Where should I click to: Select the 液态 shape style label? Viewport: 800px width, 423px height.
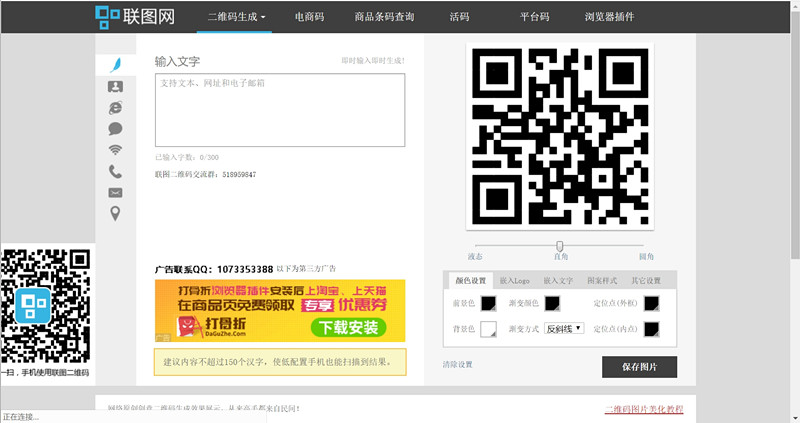tap(475, 257)
